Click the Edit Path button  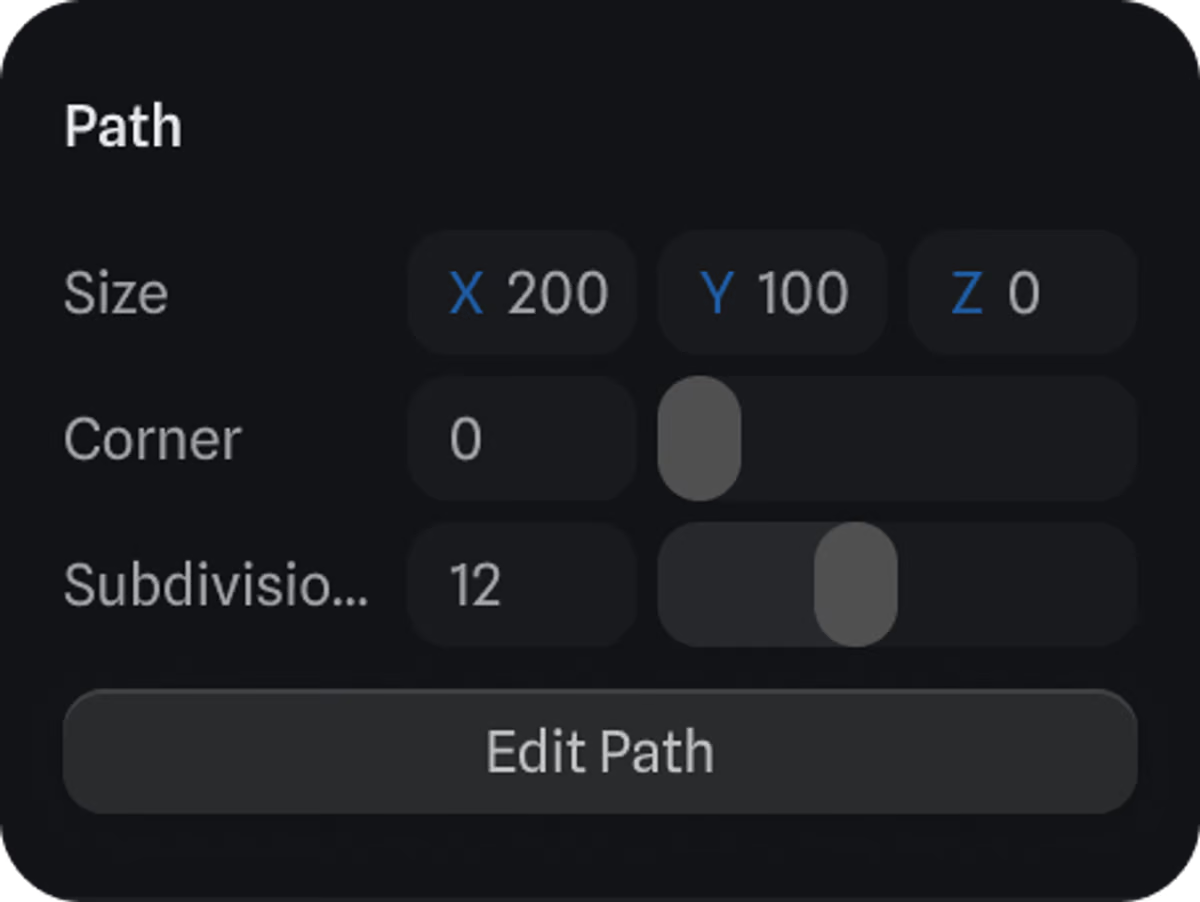pos(600,752)
